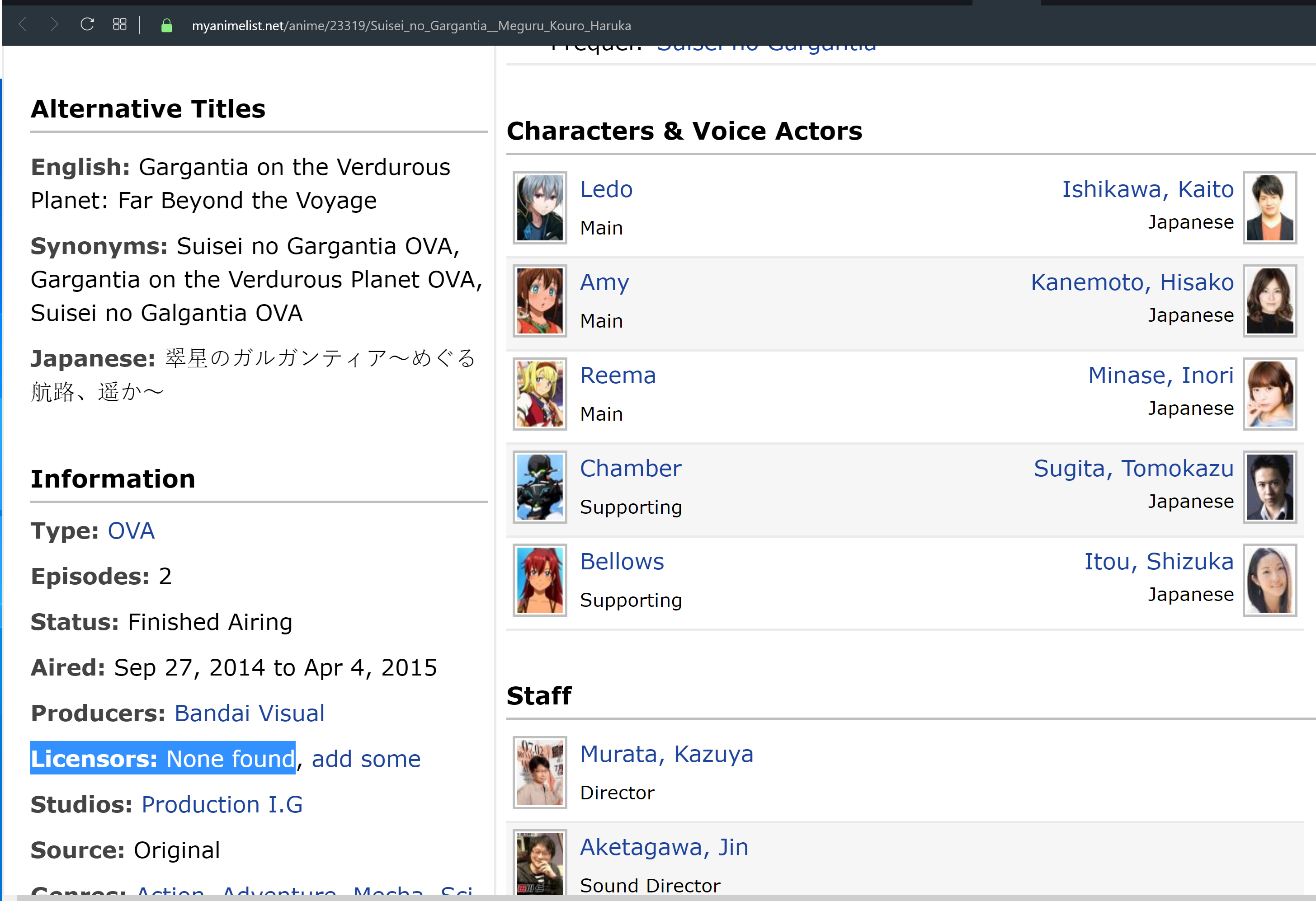1316x901 pixels.
Task: Open Kanemoto, Hisako's profile link
Action: 1132,282
